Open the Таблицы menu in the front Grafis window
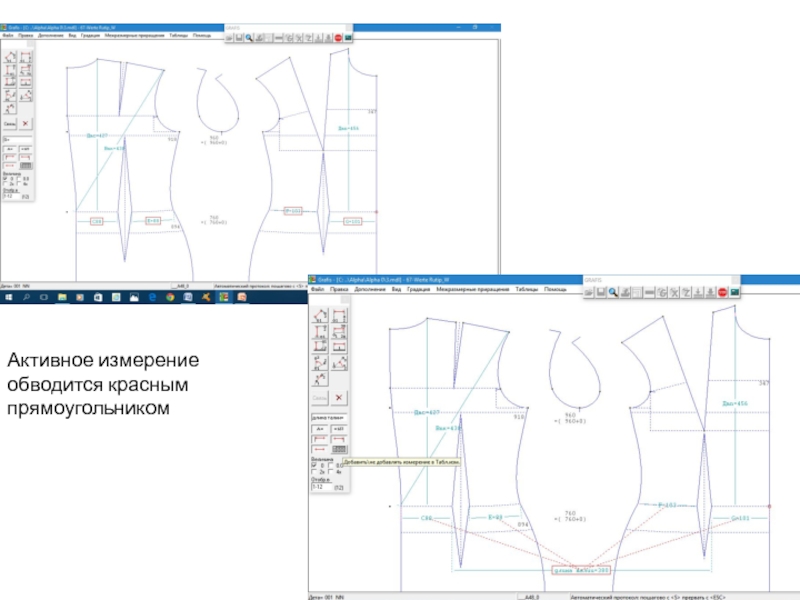The width and height of the screenshot is (800, 600). (527, 289)
